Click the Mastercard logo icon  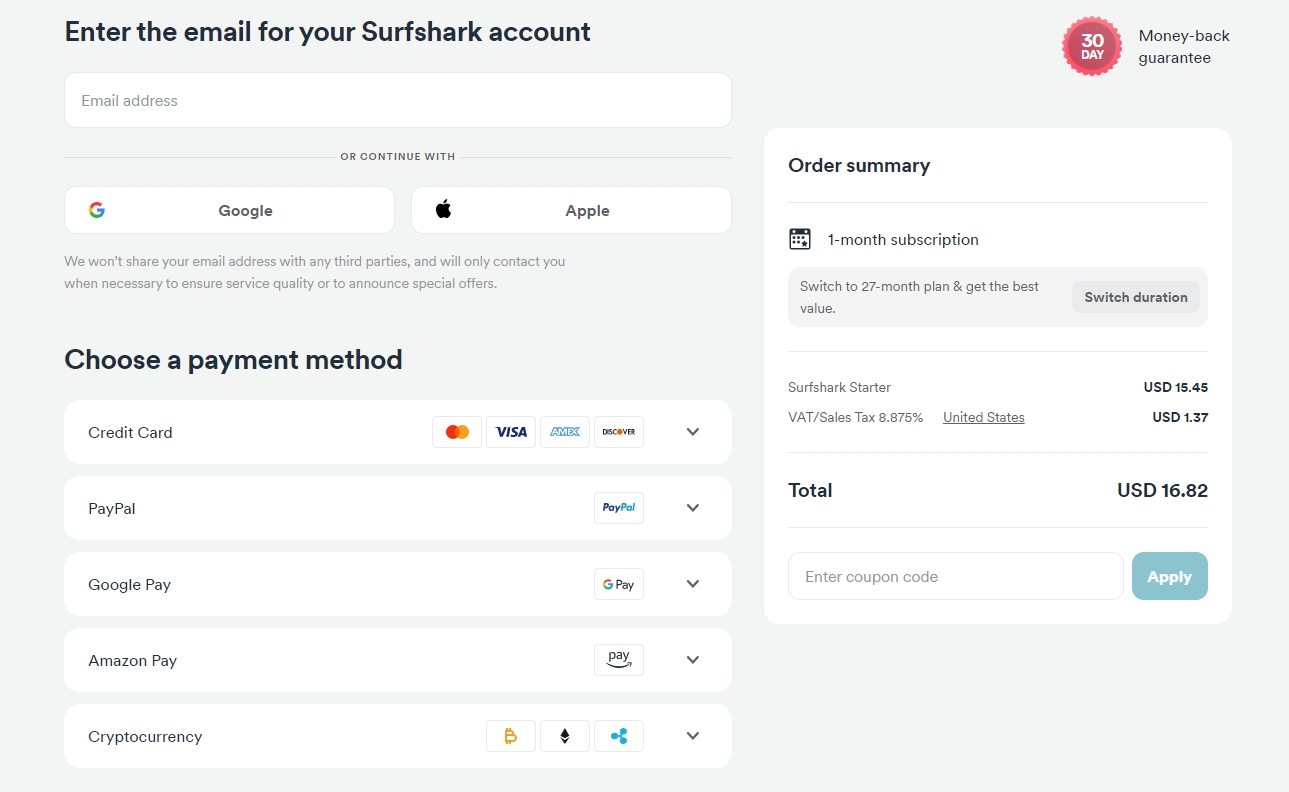pyautogui.click(x=457, y=432)
